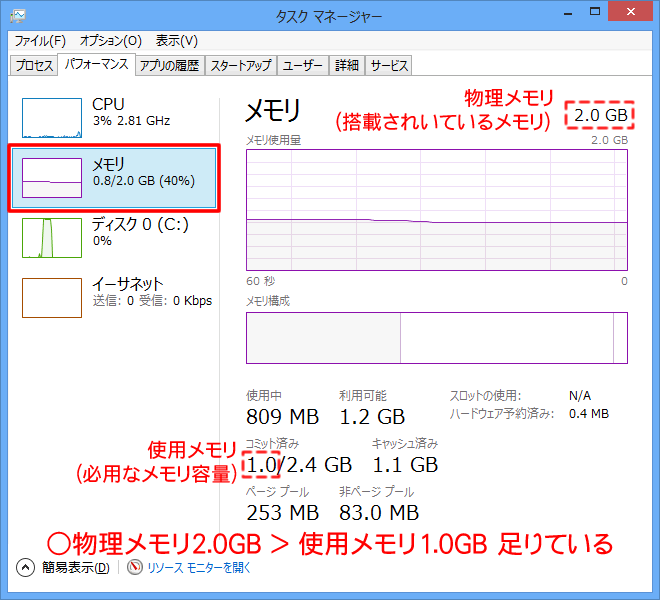Click the メモリ使用量 usage graph
This screenshot has height=600, width=660.
point(437,210)
